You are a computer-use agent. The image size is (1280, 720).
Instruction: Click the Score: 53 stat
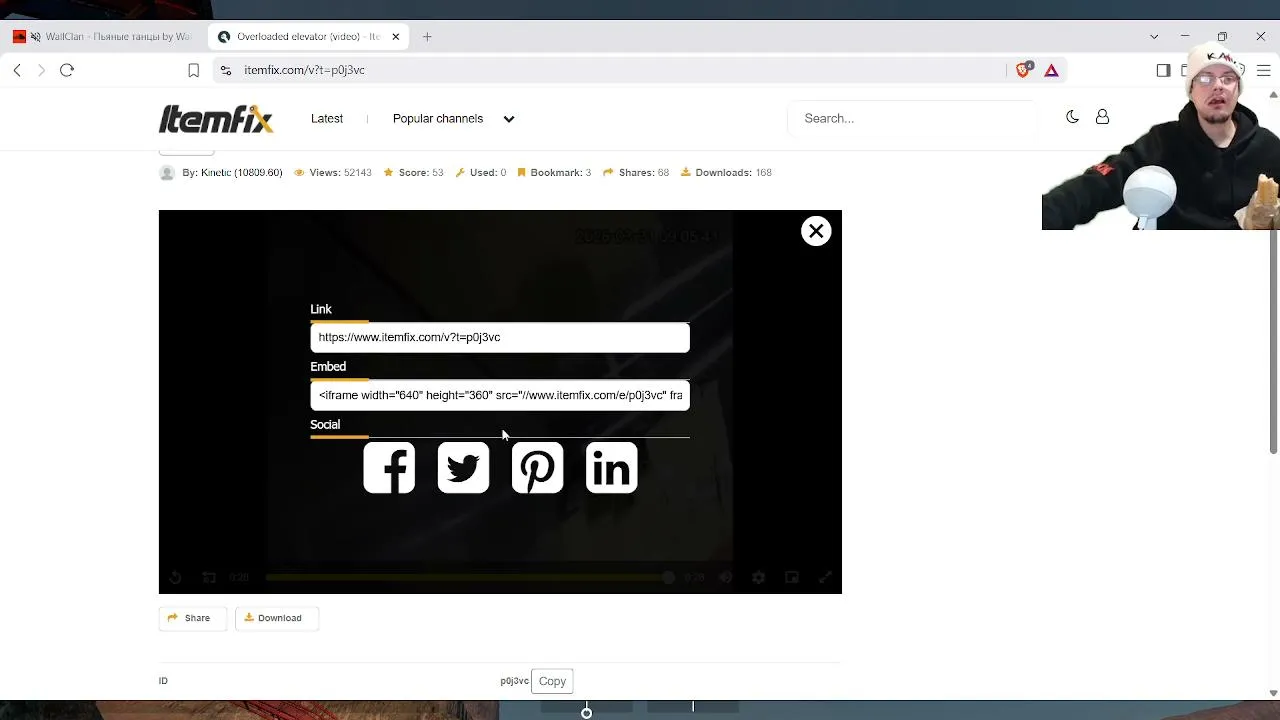click(x=413, y=172)
